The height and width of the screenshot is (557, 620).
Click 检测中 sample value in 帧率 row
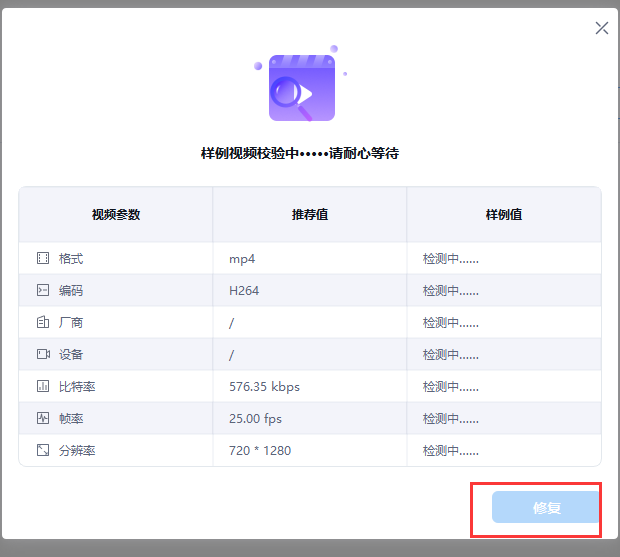click(451, 419)
